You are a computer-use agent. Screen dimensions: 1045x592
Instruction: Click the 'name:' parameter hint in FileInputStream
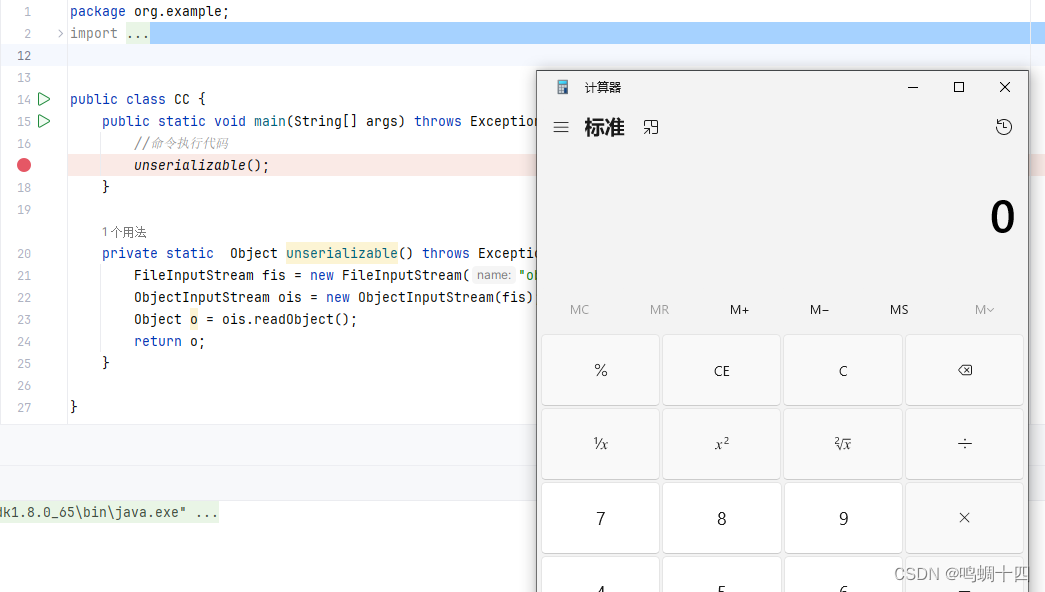click(494, 275)
